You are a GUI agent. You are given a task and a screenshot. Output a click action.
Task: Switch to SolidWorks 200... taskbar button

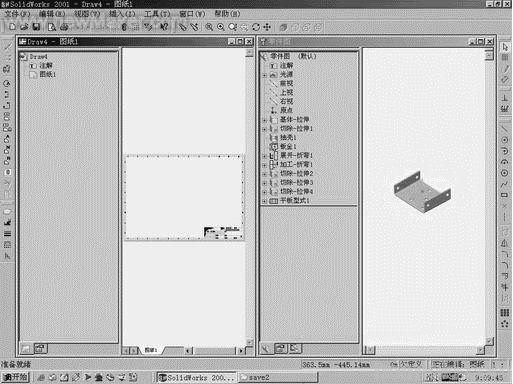tap(197, 378)
